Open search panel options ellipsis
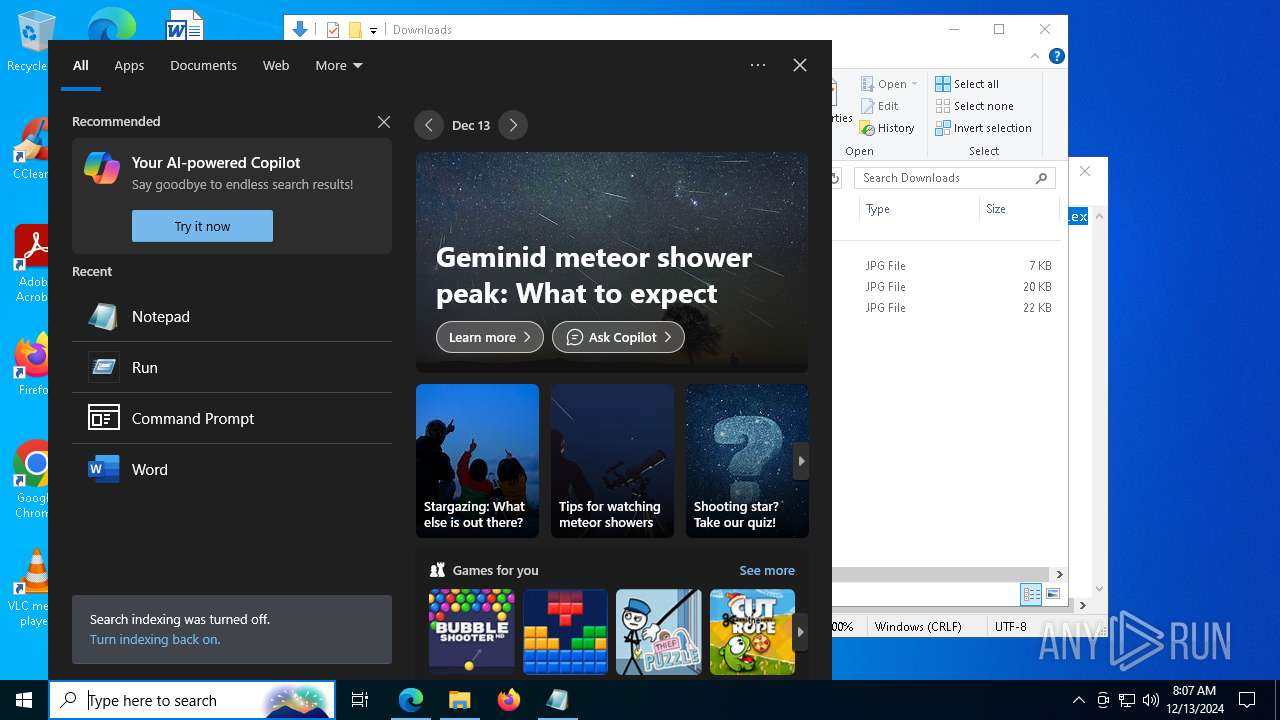 coord(758,65)
